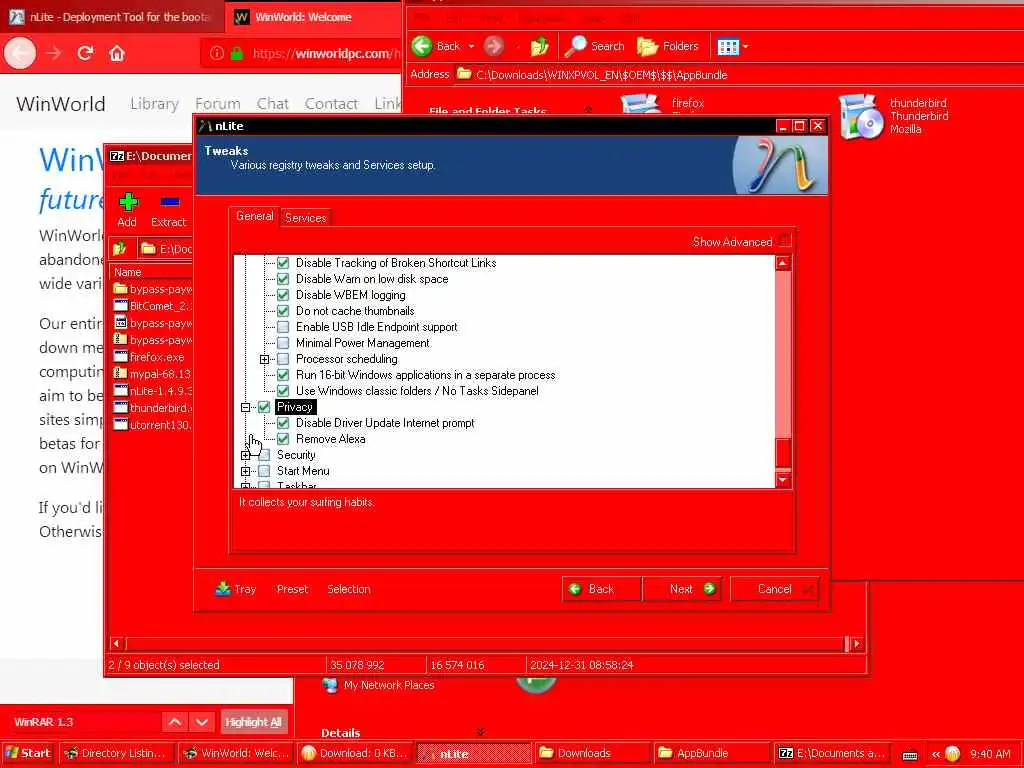Open nLite Selection menu
The height and width of the screenshot is (768, 1024).
coord(349,589)
